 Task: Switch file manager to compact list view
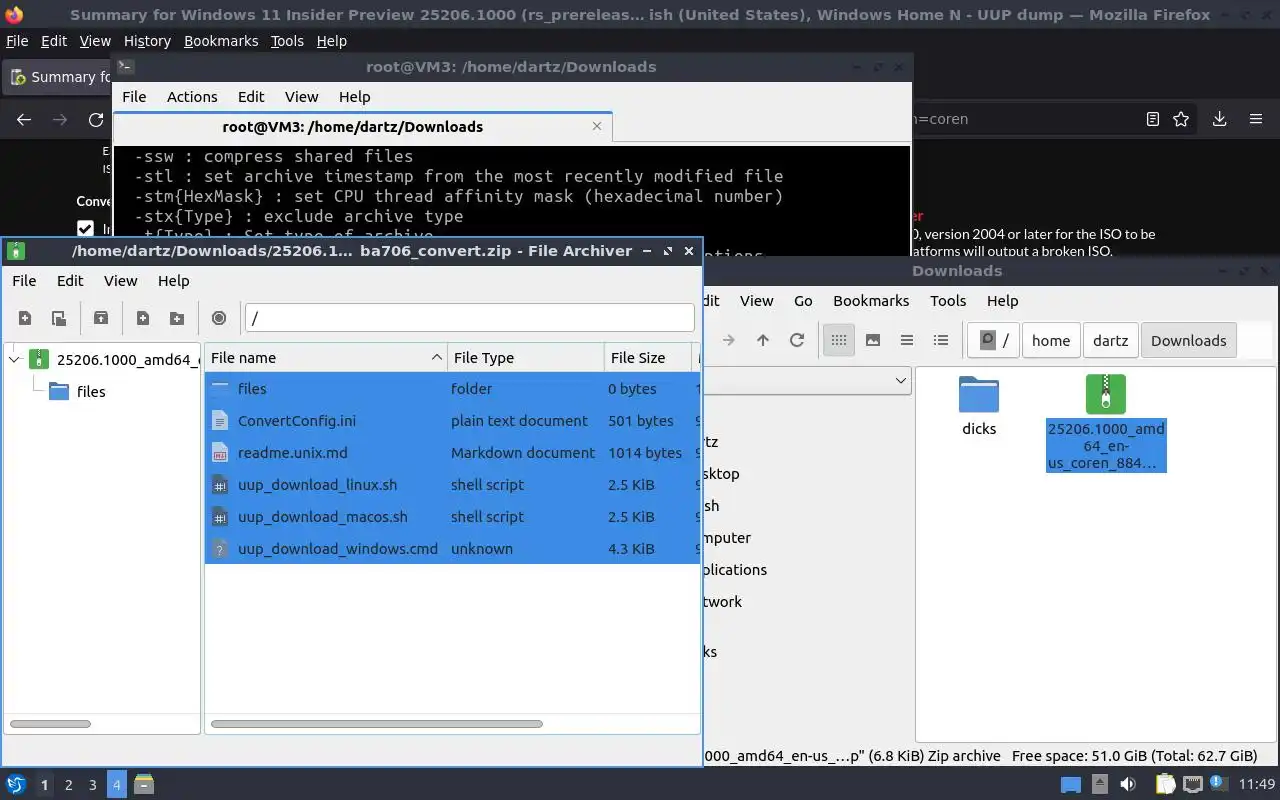pos(907,340)
